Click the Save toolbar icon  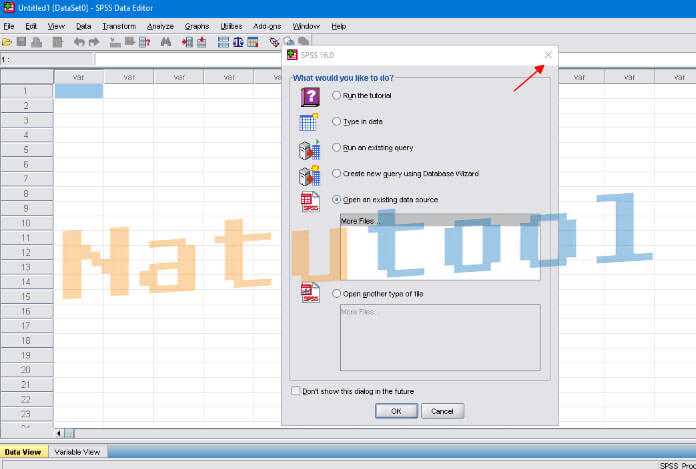[21, 42]
